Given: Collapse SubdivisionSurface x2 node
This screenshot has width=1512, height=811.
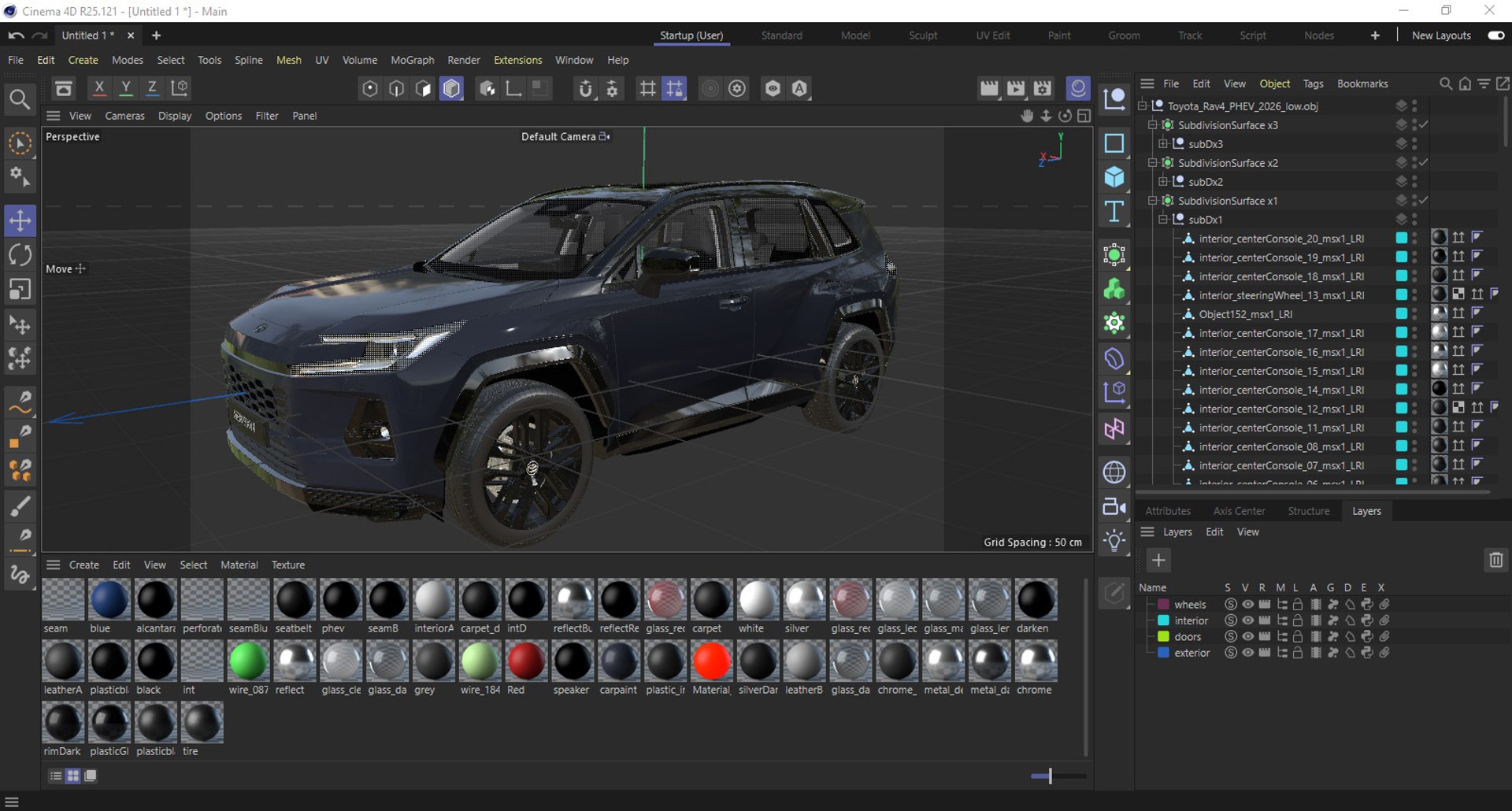Looking at the screenshot, I should (1153, 162).
